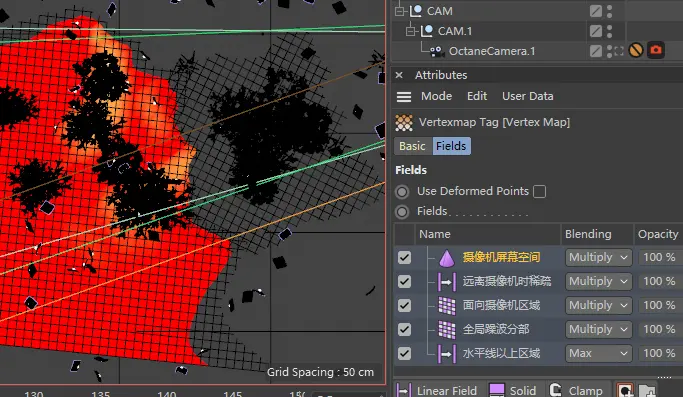Select the purple cone field layer icon

click(x=446, y=258)
